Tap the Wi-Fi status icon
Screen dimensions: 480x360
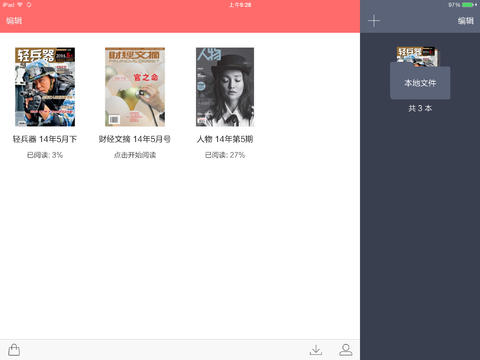pyautogui.click(x=20, y=5)
